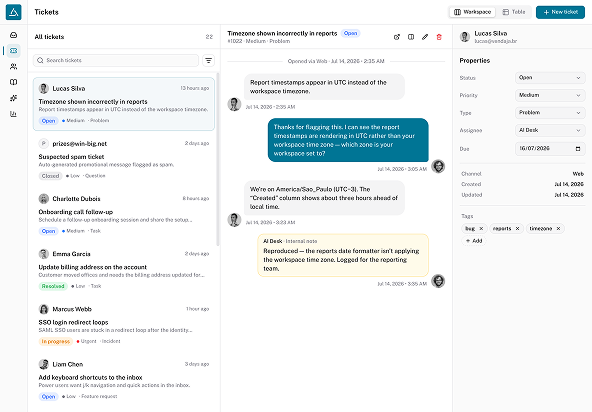Click the ticket list scrollbar

point(217,159)
